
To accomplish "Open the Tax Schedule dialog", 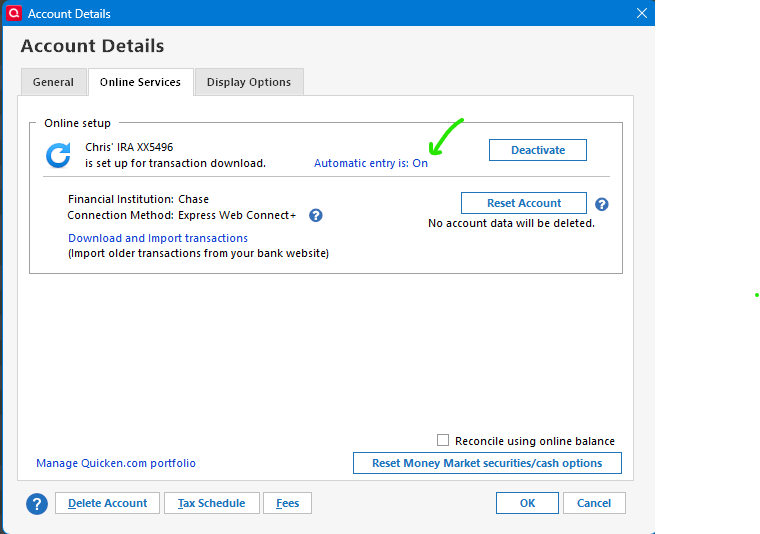I will [211, 503].
